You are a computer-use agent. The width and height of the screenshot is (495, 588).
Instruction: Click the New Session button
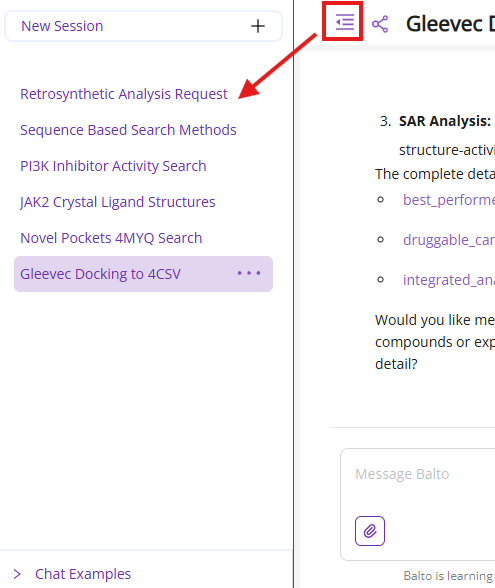pyautogui.click(x=143, y=26)
